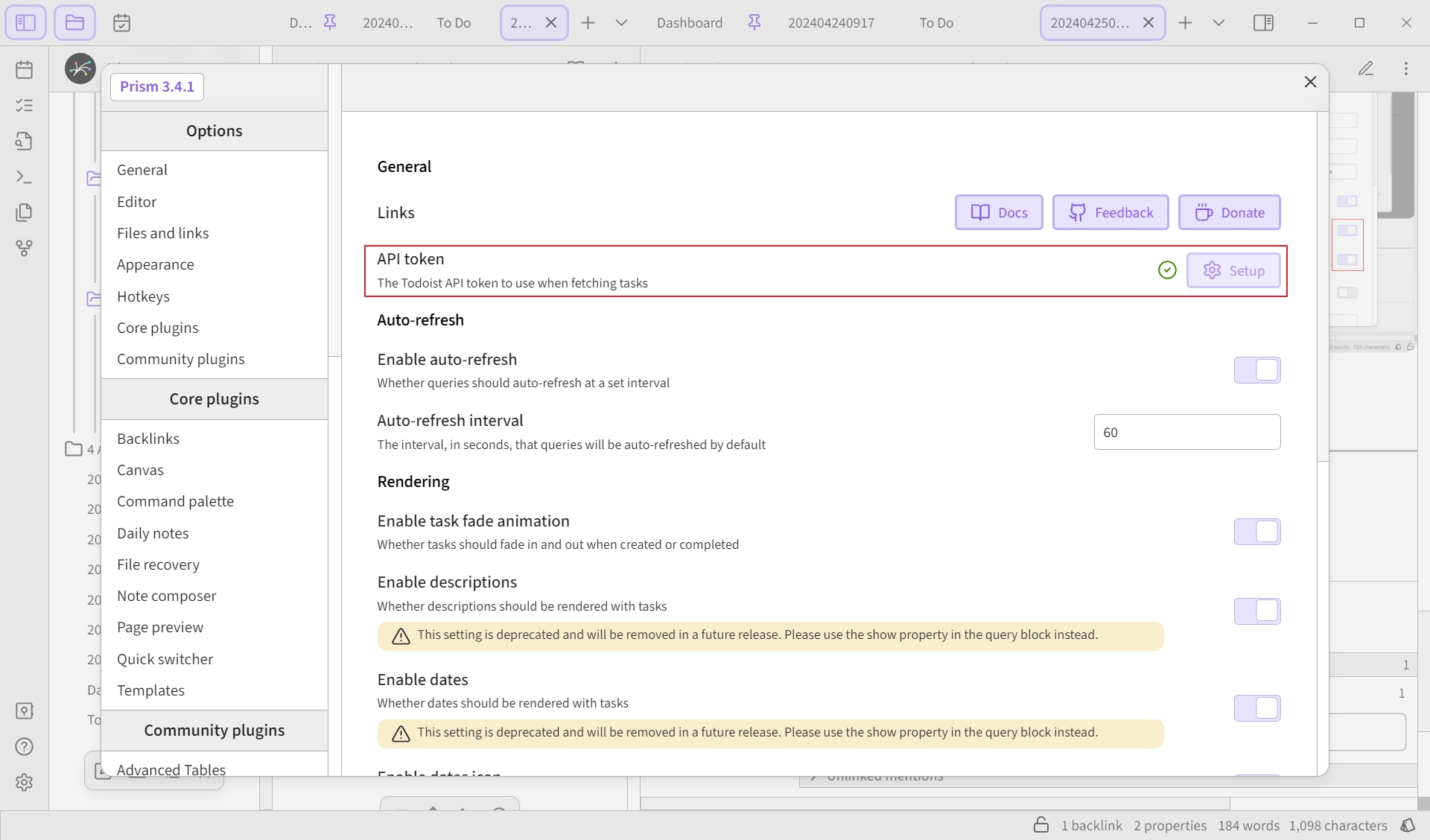The image size is (1430, 840).
Task: Open the command palette terminal icon
Action: click(x=24, y=177)
